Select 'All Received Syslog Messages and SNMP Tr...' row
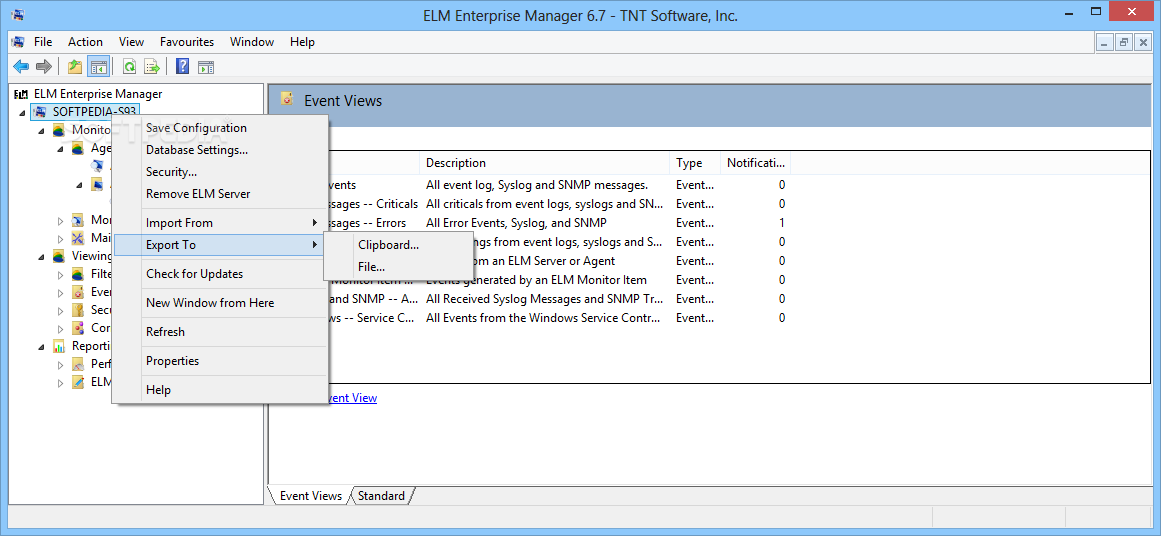Viewport: 1161px width, 536px height. (544, 299)
